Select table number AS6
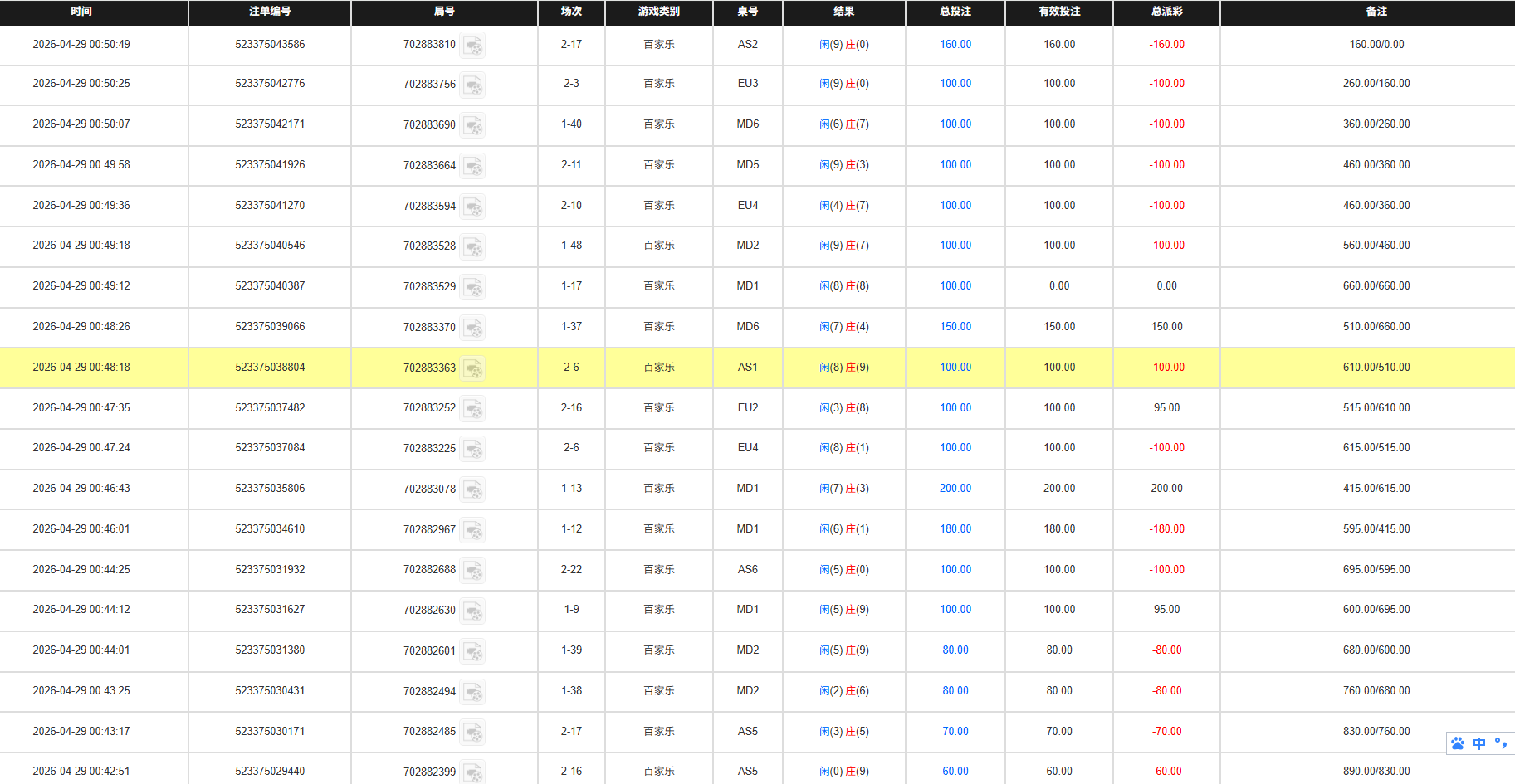The image size is (1515, 784). pos(747,570)
